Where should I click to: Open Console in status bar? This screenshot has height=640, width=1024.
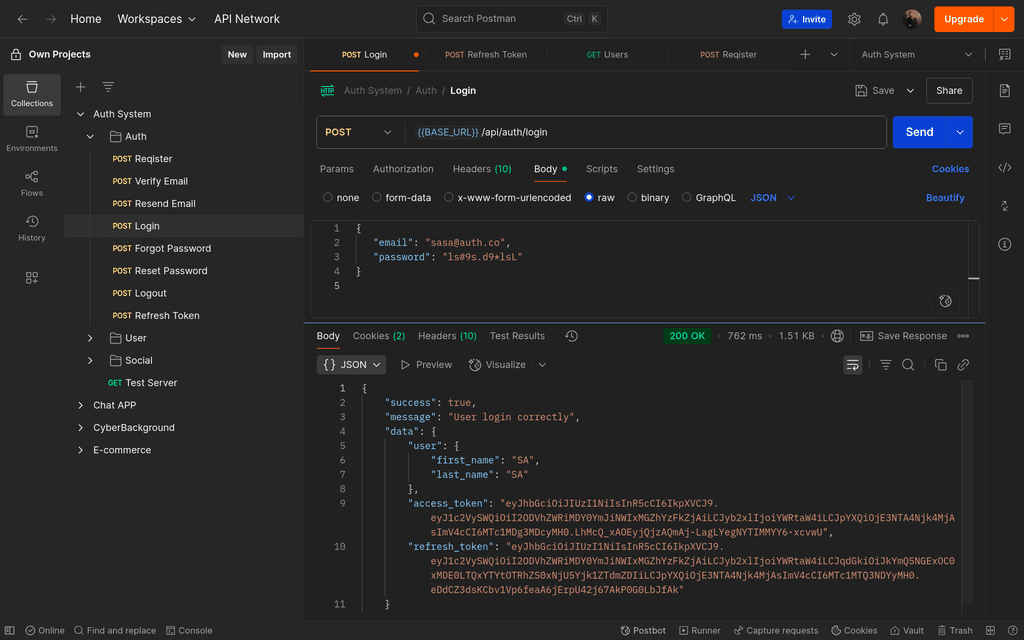[x=189, y=630]
